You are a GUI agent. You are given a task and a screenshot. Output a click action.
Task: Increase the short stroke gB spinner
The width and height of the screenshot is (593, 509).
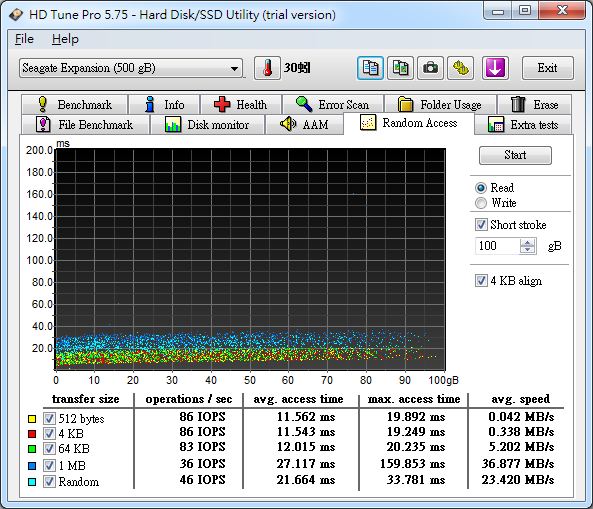click(x=528, y=242)
